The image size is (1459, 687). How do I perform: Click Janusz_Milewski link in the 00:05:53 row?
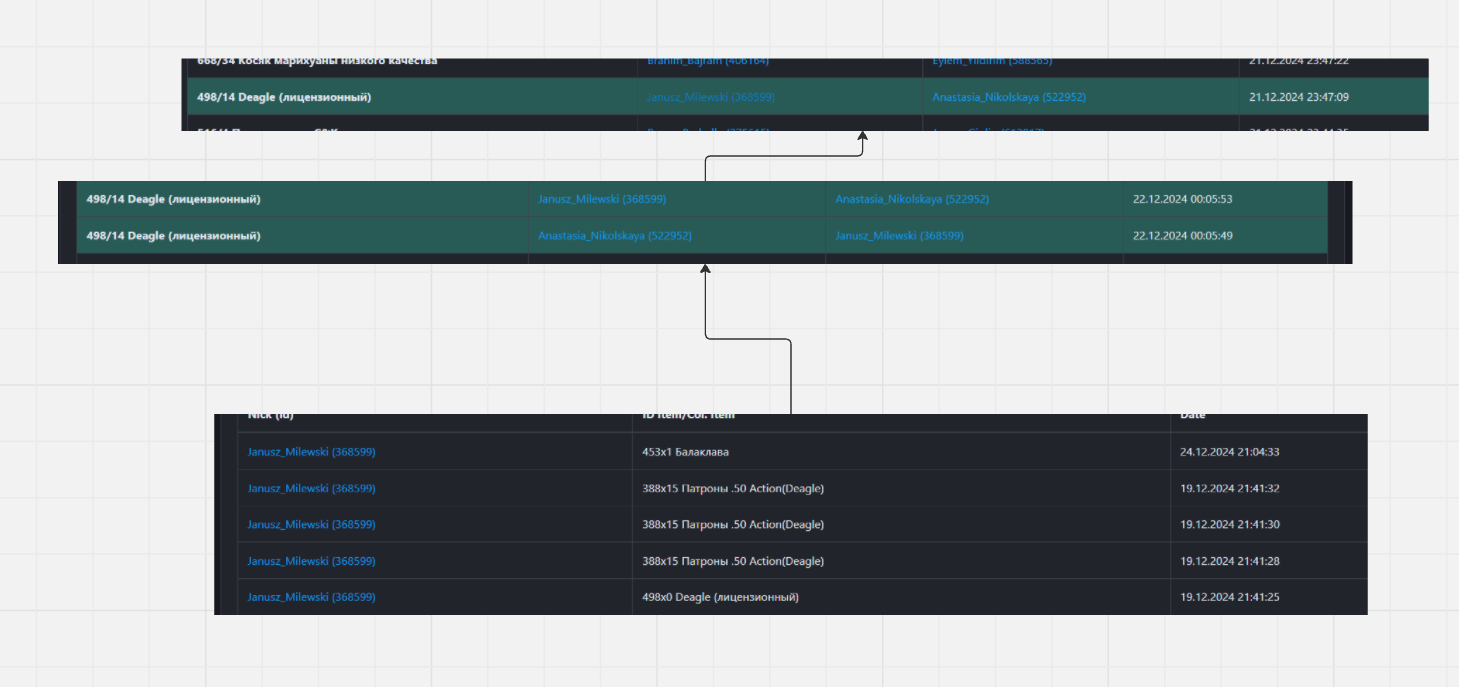pyautogui.click(x=601, y=199)
